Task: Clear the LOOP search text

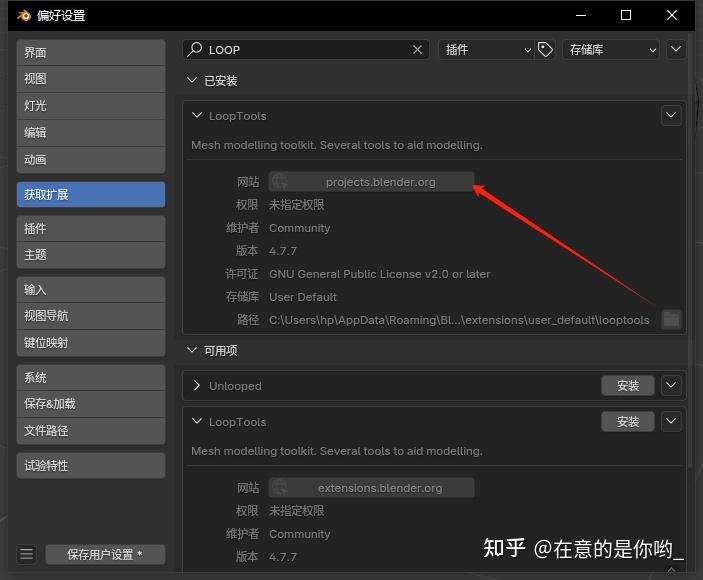Action: pos(417,49)
